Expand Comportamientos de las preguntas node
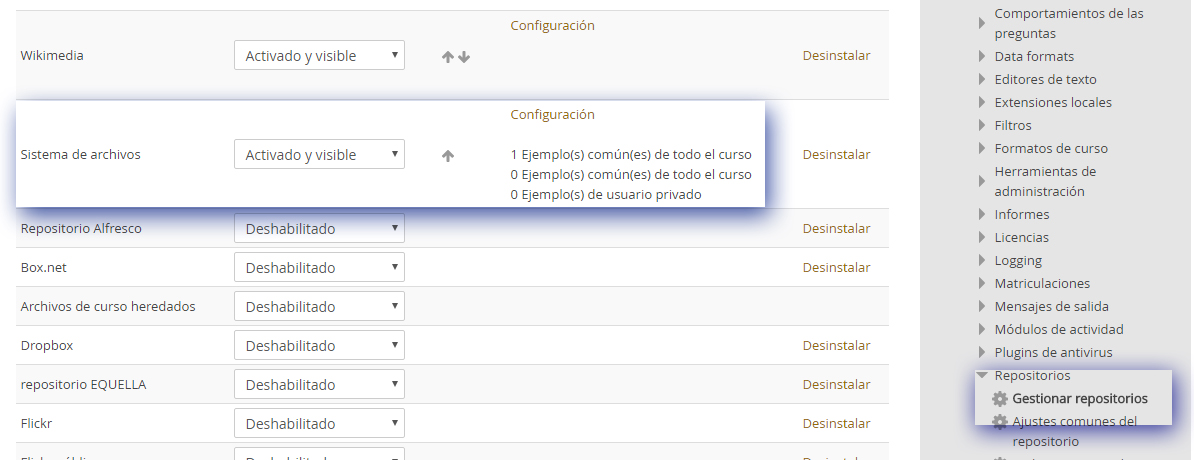Viewport: 1194px width, 460px height. 982,24
